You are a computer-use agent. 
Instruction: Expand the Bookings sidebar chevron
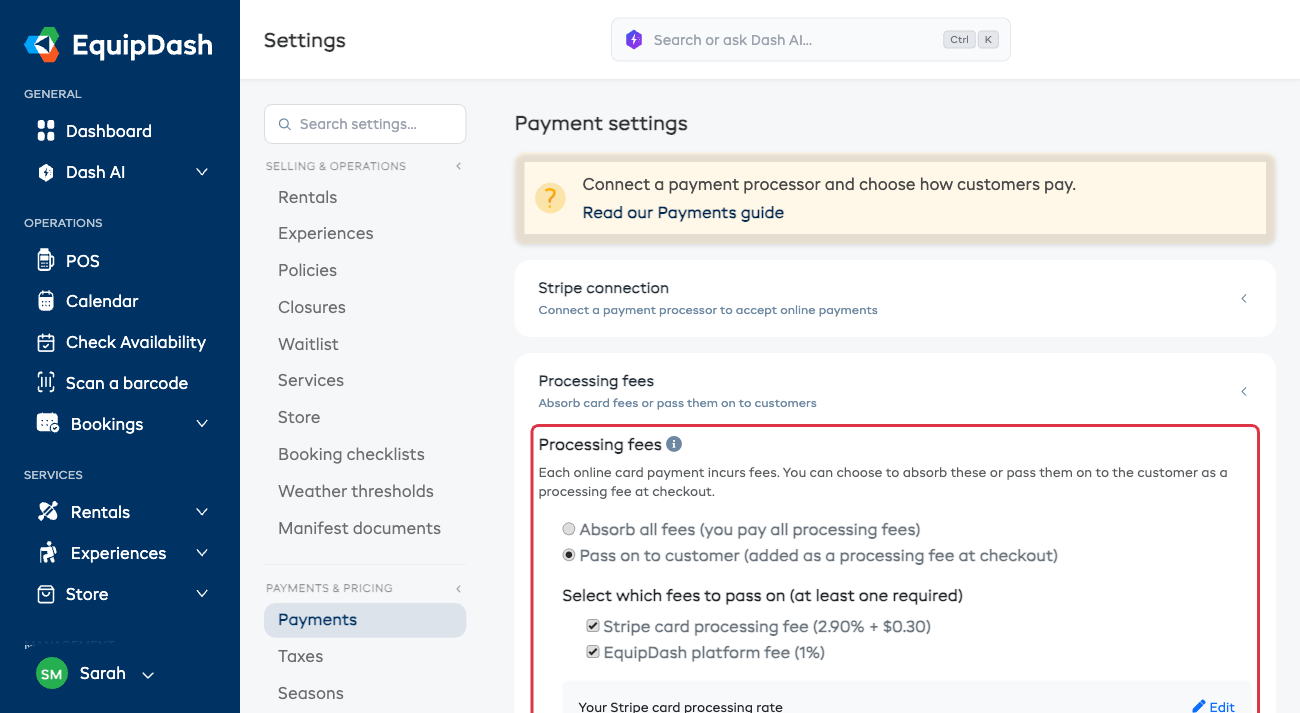202,424
